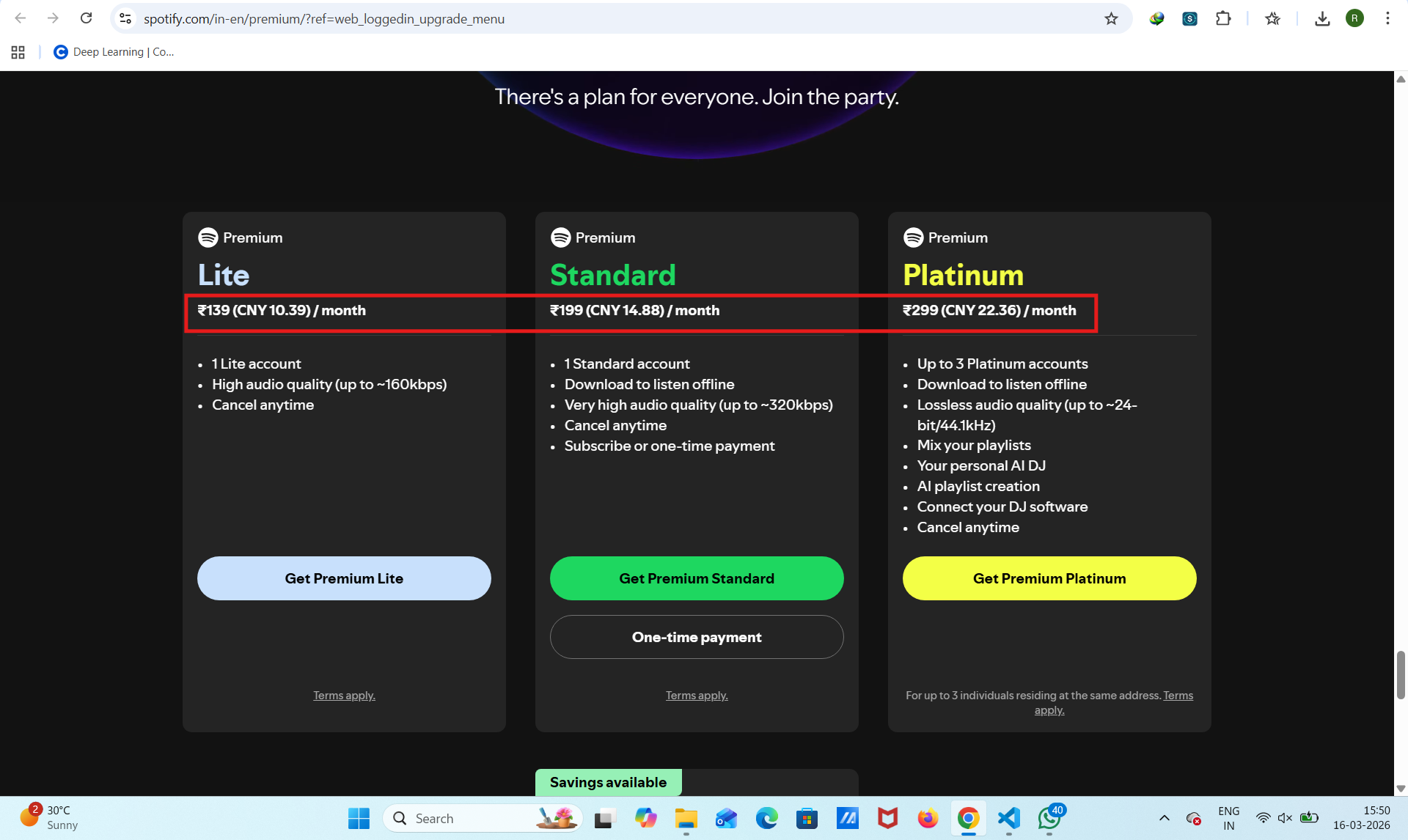Open the Wi-Fi network tray icon
Screen dimensions: 1408x840
tap(1263, 818)
